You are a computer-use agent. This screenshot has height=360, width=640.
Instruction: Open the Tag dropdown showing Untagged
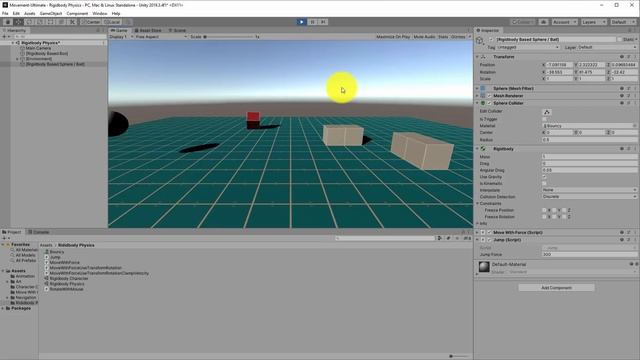pos(528,47)
